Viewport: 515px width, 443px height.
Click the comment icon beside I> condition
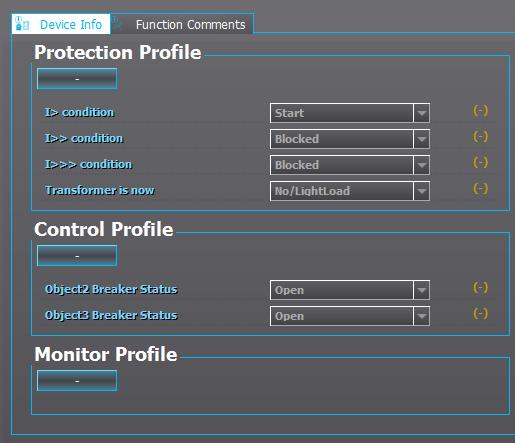pos(480,111)
